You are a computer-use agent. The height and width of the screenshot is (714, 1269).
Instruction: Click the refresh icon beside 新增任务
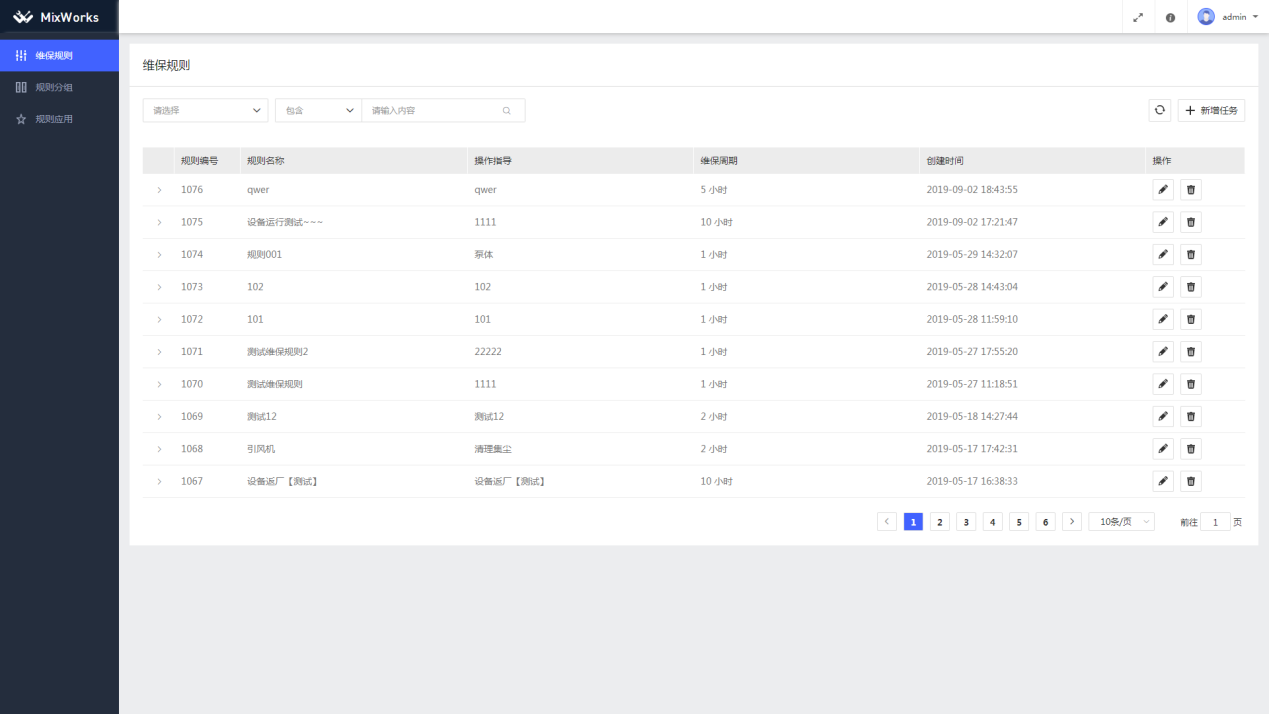1159,111
